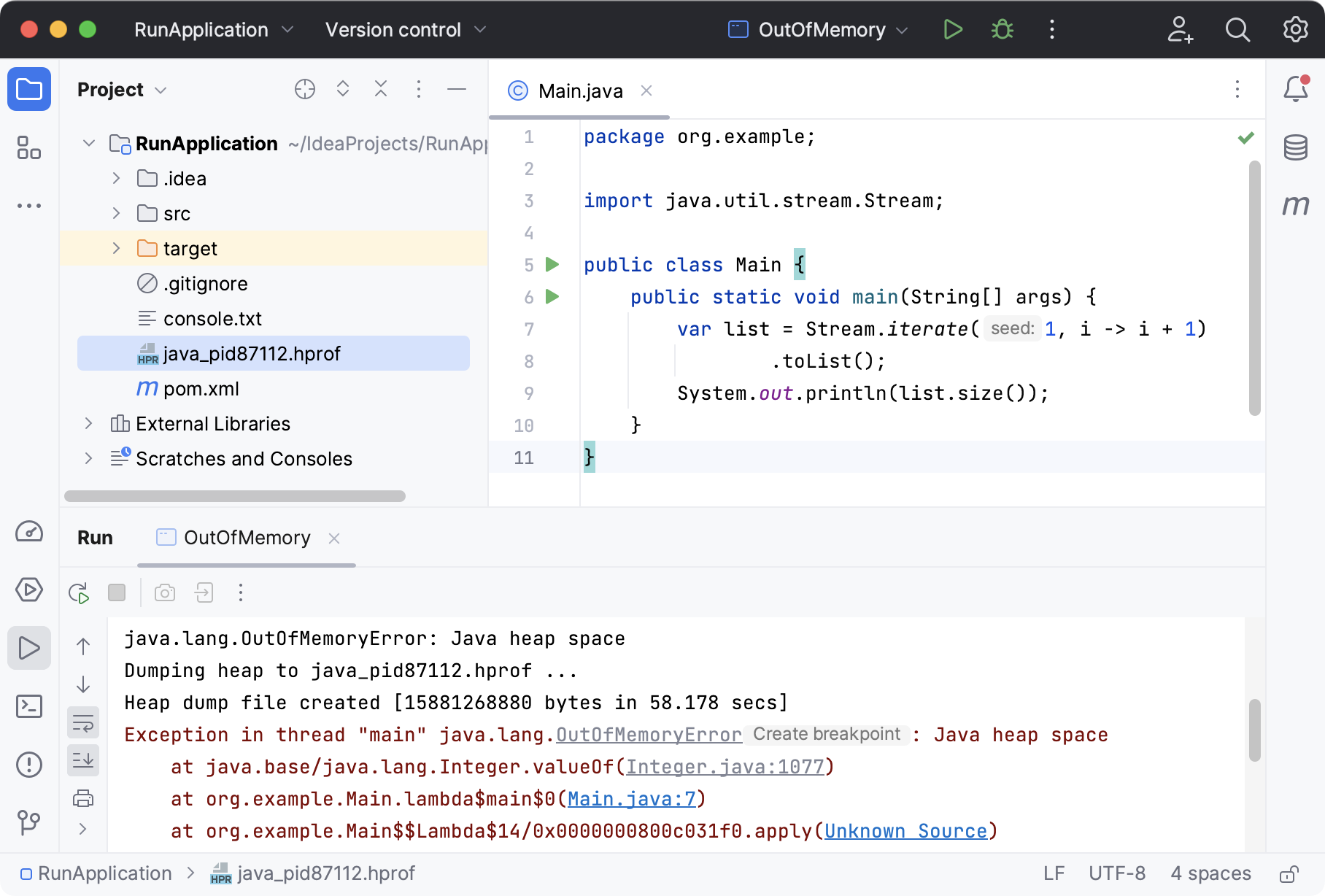This screenshot has width=1325, height=896.
Task: Open Code With Me user icon
Action: [x=1180, y=29]
